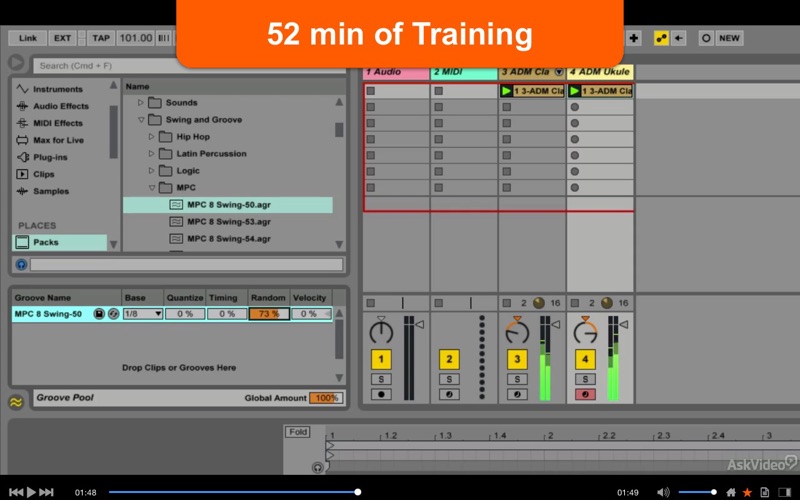
Task: Click the Fold button in clip view
Action: click(x=298, y=432)
